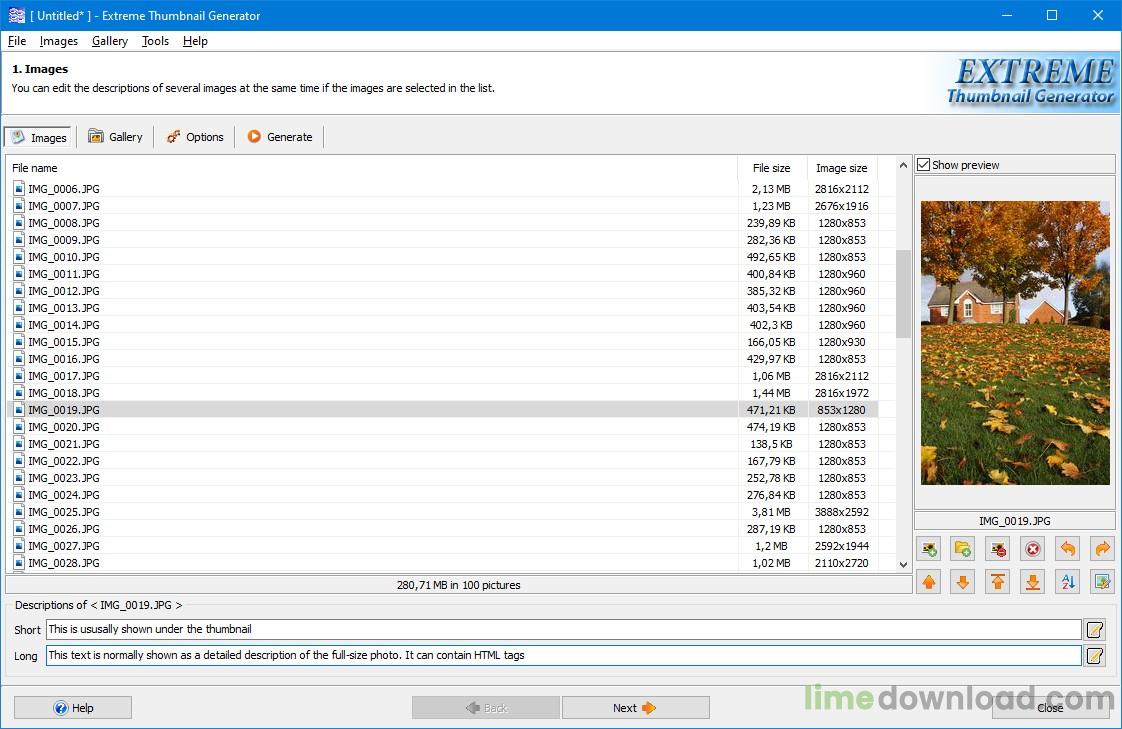Screen dimensions: 1122x729
Task: Move image to top of list
Action: [997, 582]
